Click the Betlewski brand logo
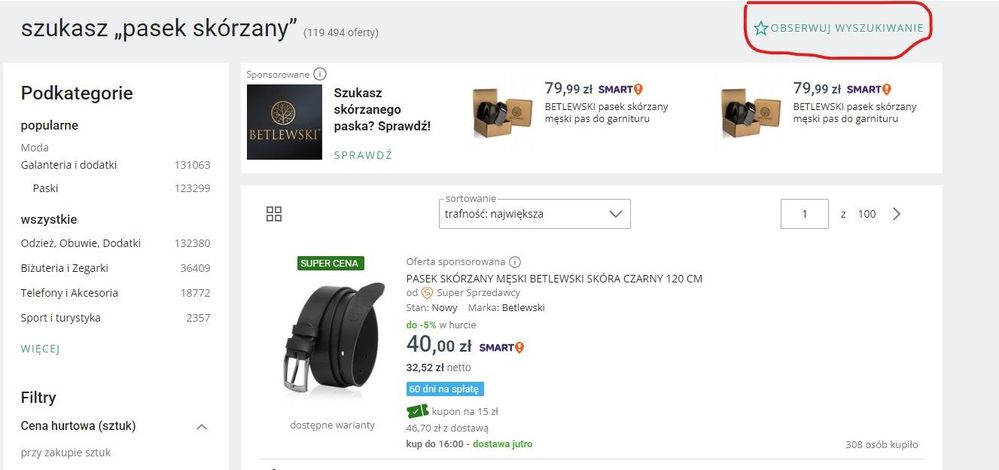 [x=284, y=122]
